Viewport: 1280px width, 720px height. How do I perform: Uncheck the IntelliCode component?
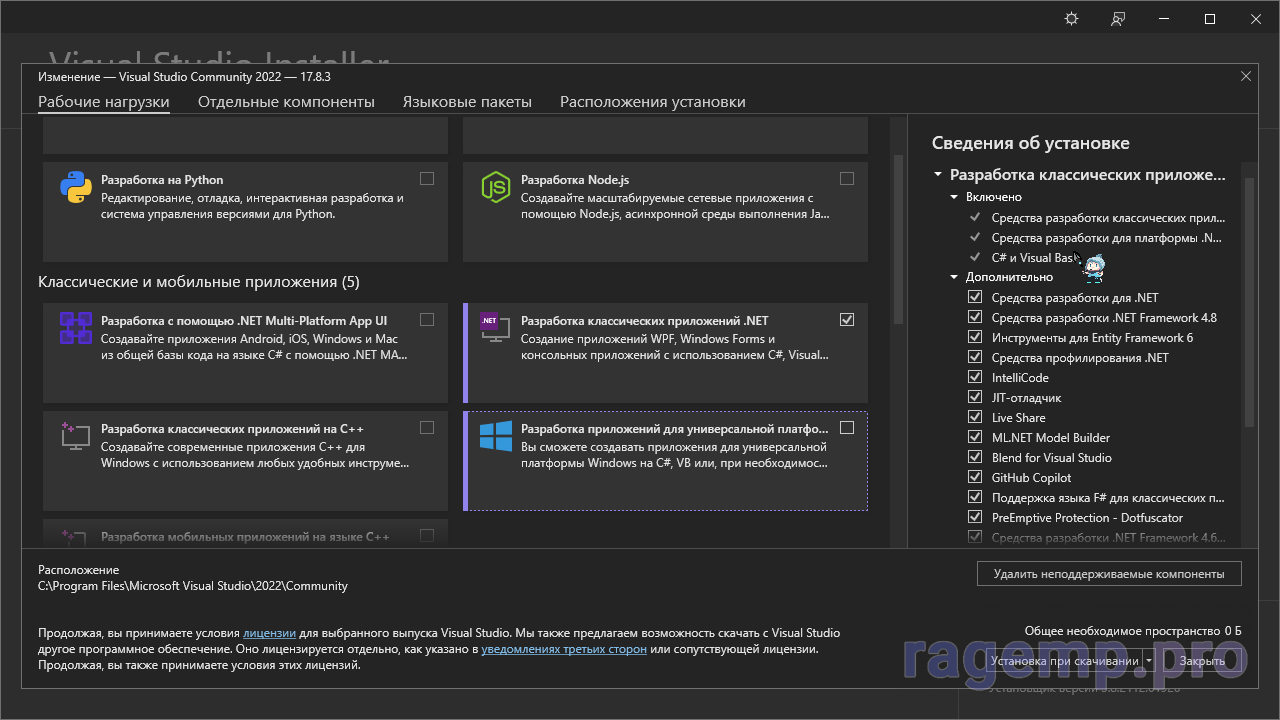click(975, 378)
